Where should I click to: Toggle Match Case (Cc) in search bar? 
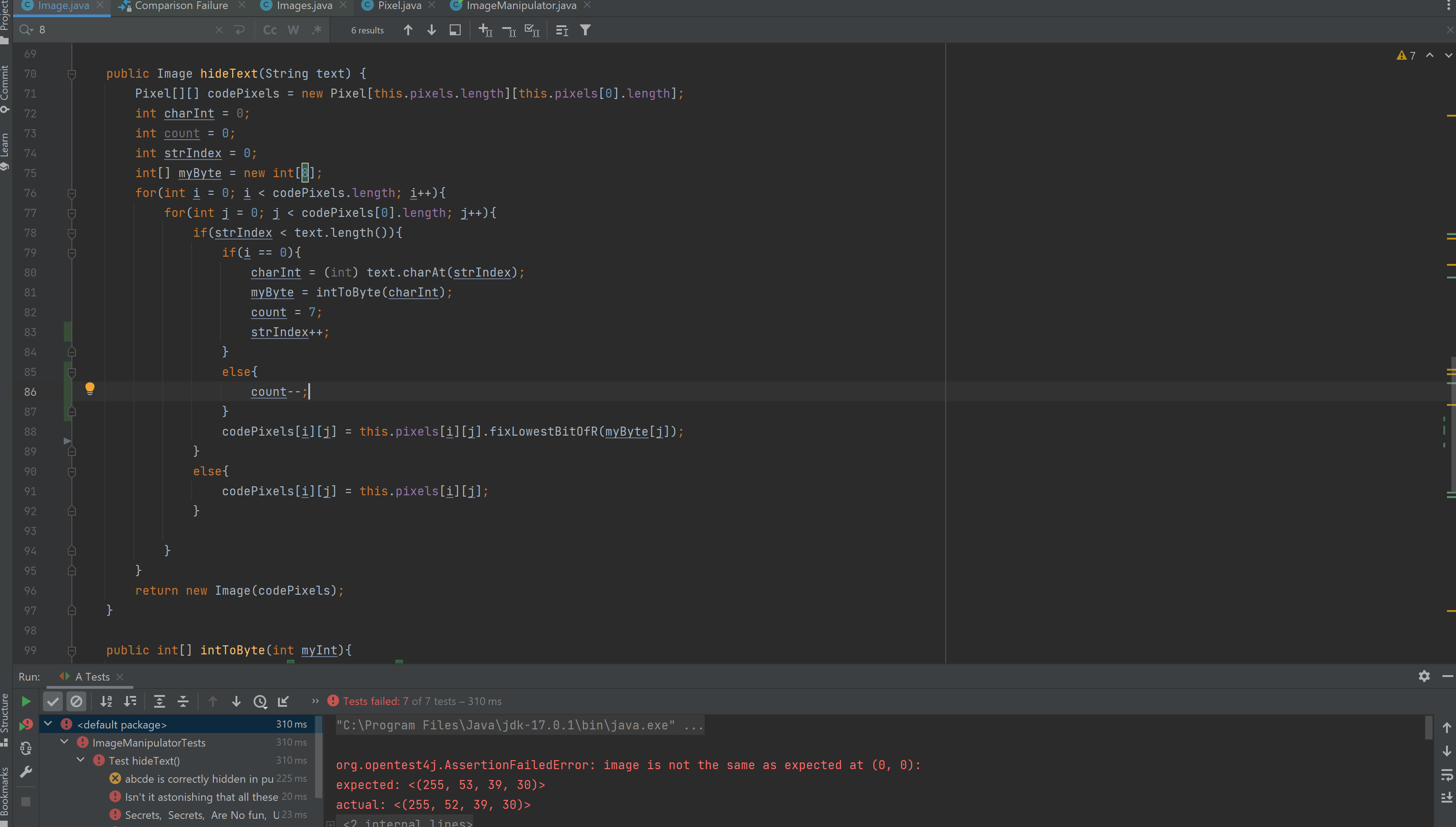click(270, 30)
